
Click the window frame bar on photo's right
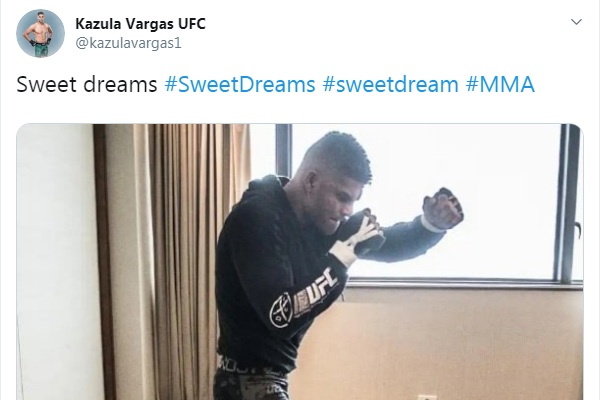click(568, 203)
